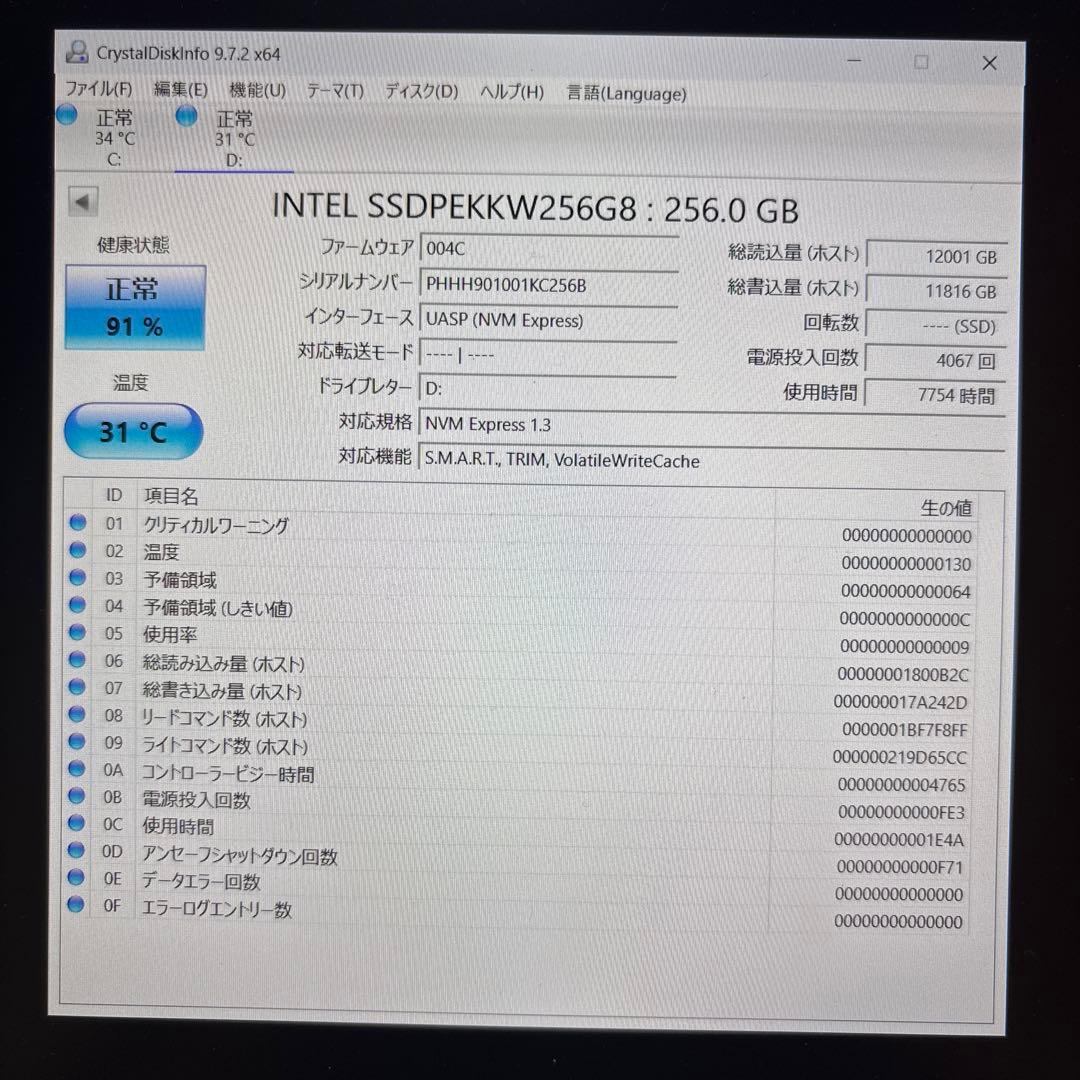This screenshot has width=1080, height=1080.
Task: Open the 言語(Language) menu
Action: [x=626, y=93]
